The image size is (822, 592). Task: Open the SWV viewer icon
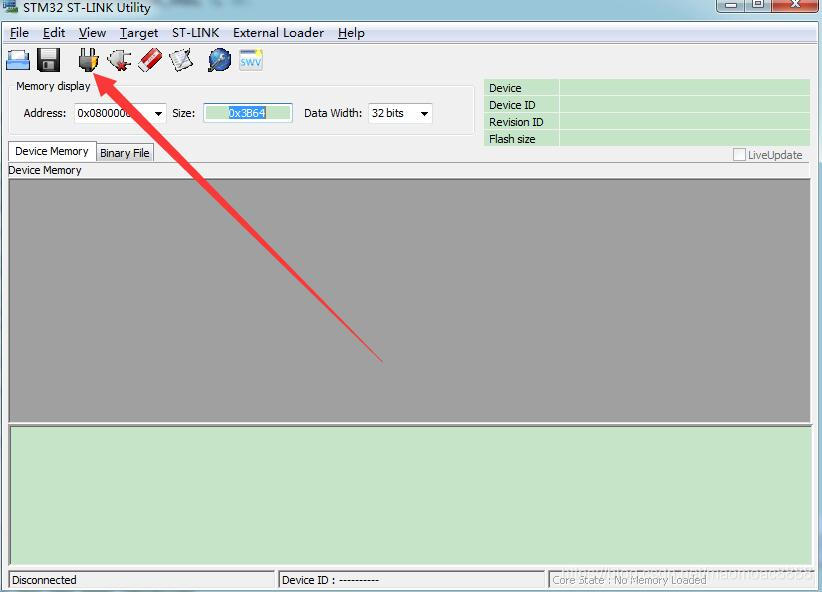[x=250, y=59]
